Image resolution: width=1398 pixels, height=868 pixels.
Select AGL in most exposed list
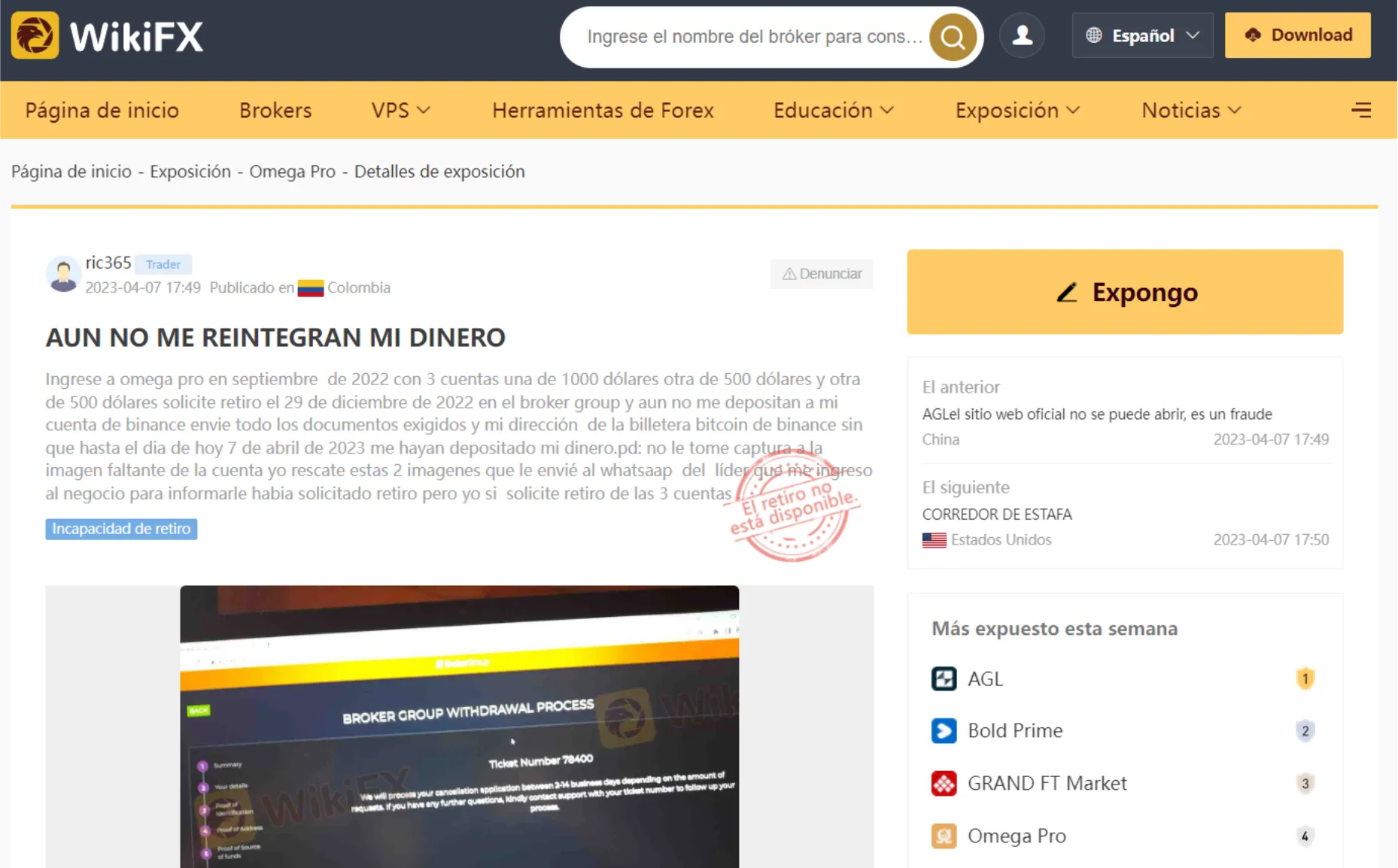pos(985,678)
